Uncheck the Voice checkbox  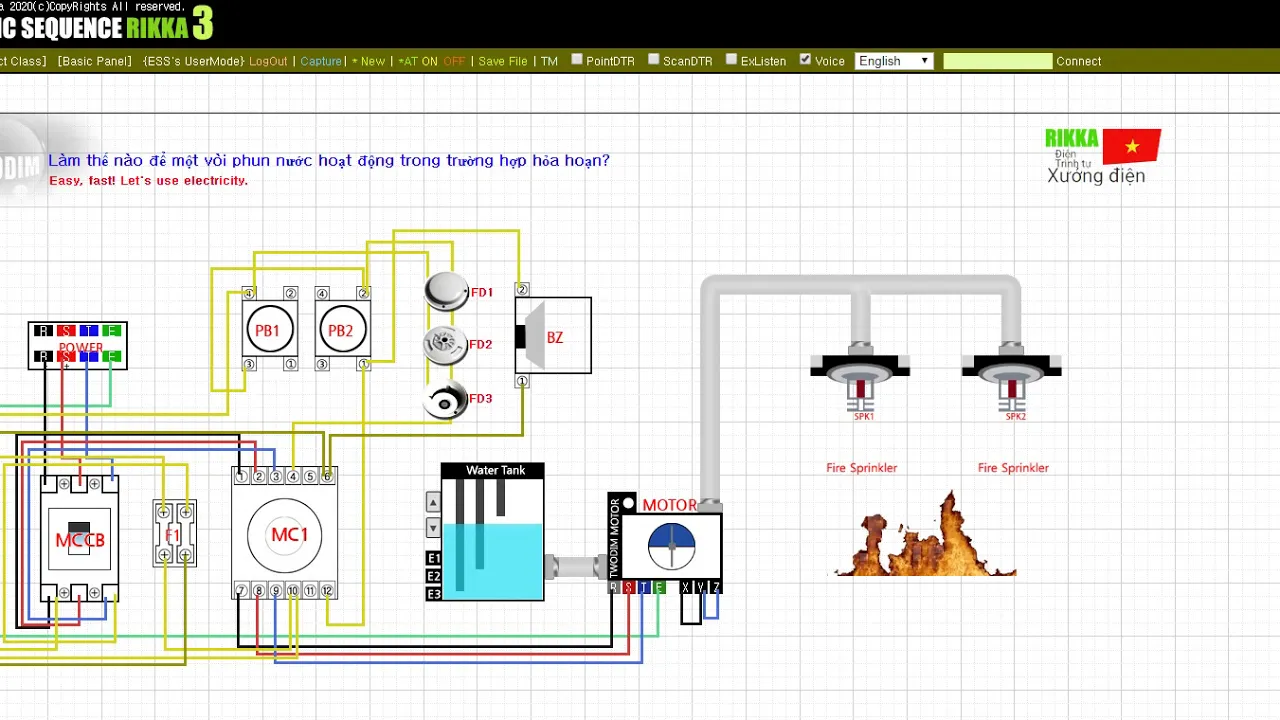click(805, 59)
